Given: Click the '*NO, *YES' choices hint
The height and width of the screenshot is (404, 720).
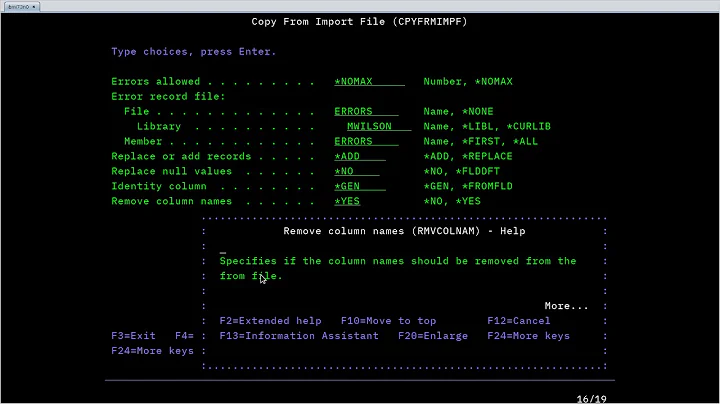Looking at the screenshot, I should 451,202.
